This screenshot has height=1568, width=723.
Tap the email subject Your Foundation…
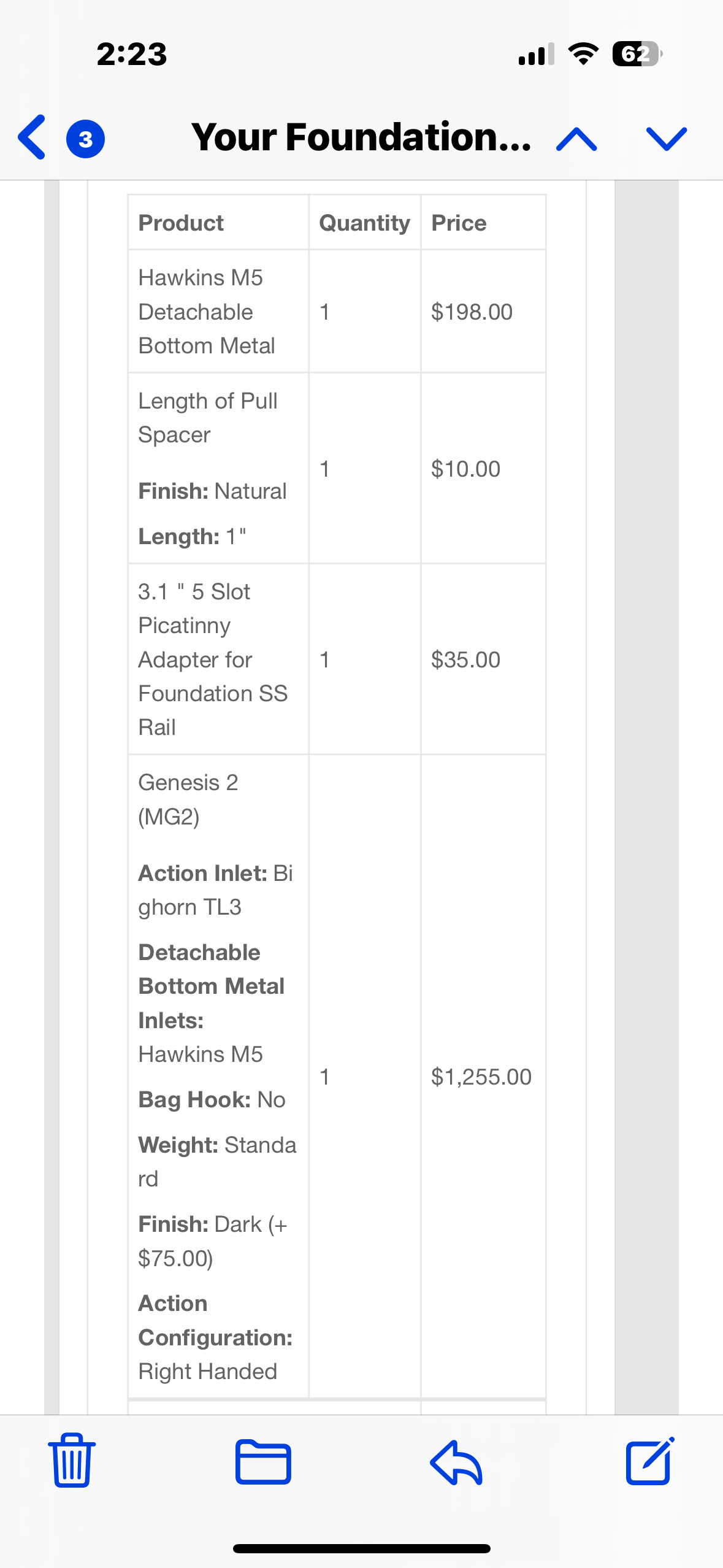tap(361, 137)
